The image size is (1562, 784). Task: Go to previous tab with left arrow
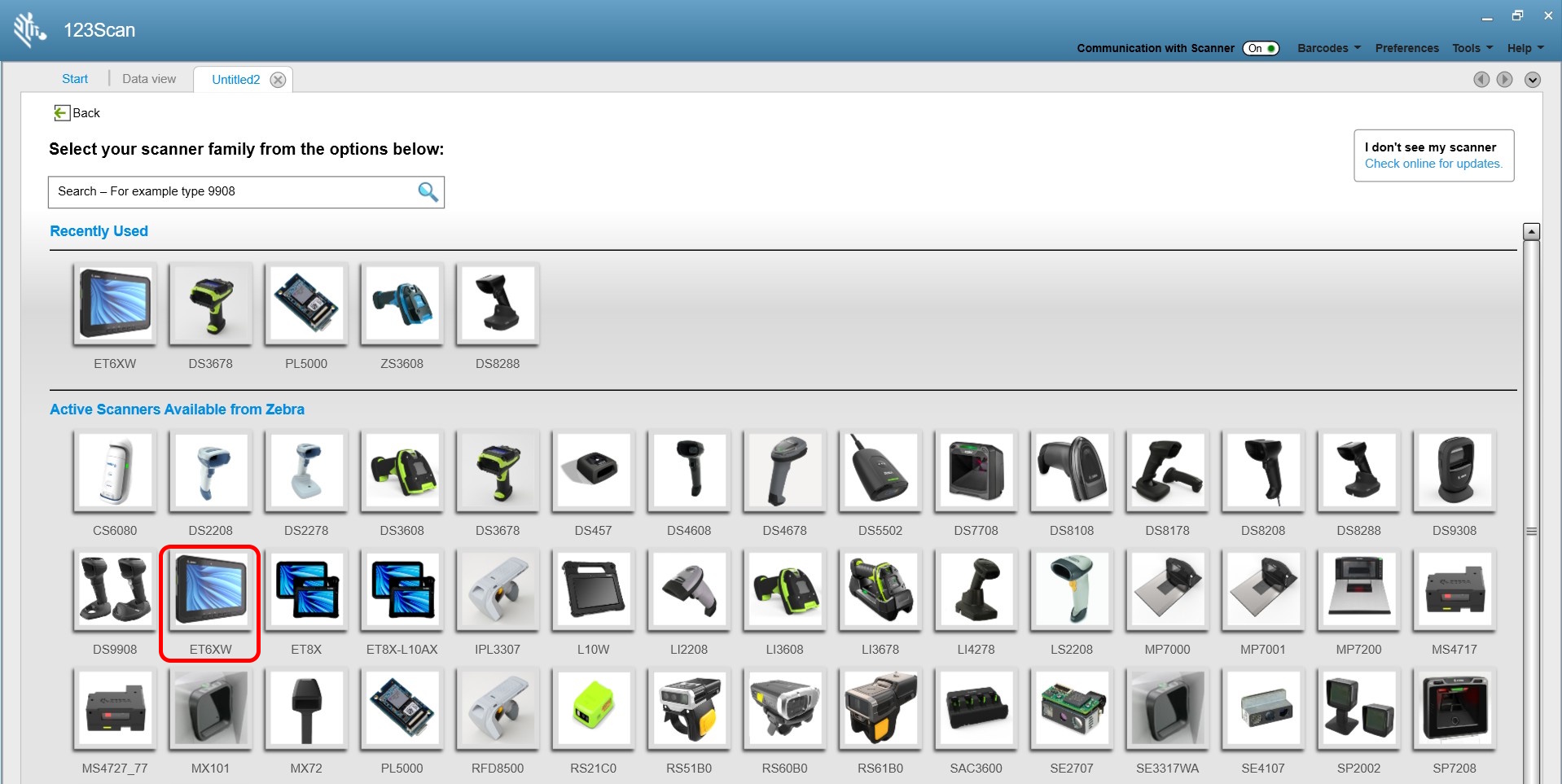click(x=1481, y=79)
